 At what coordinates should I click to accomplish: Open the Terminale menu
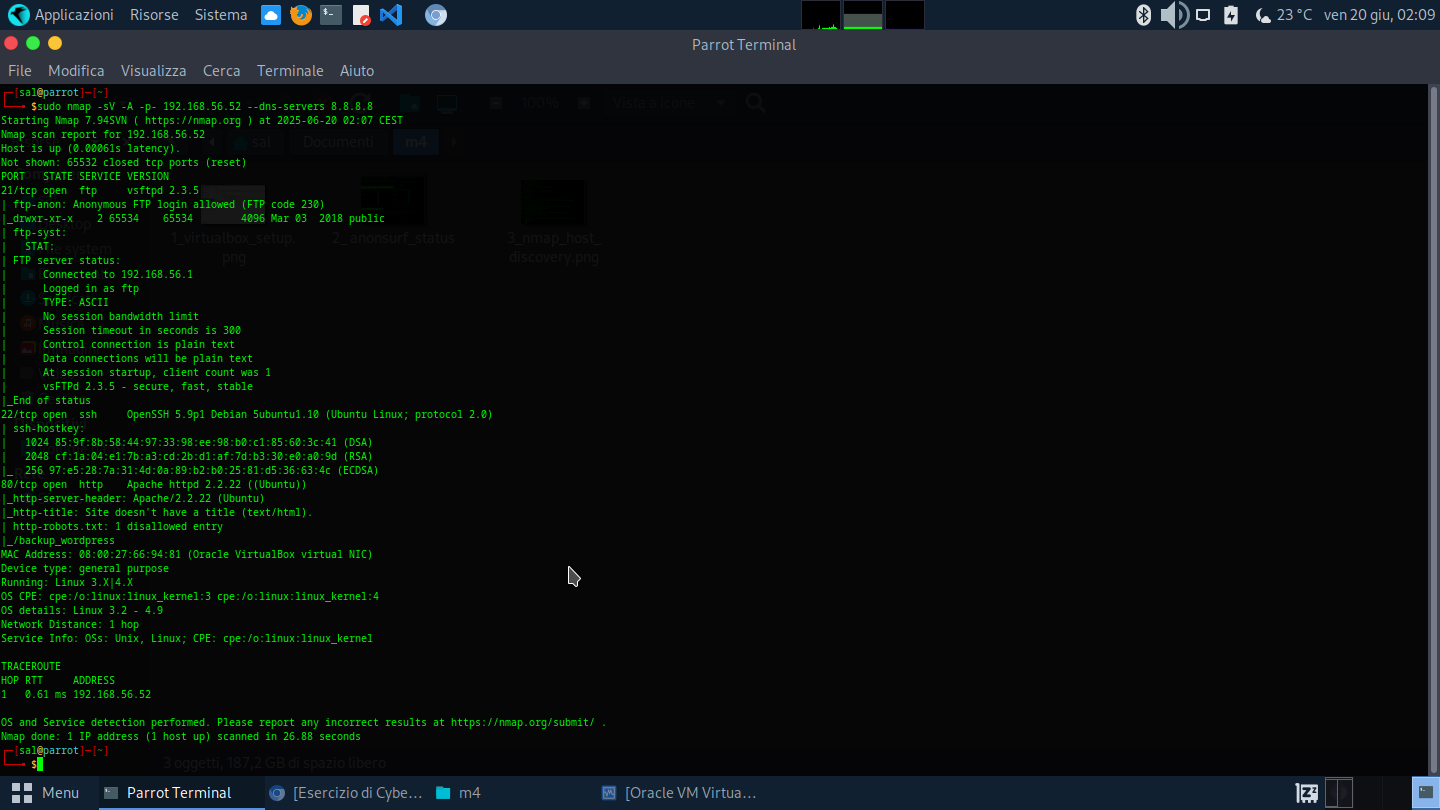click(x=290, y=70)
